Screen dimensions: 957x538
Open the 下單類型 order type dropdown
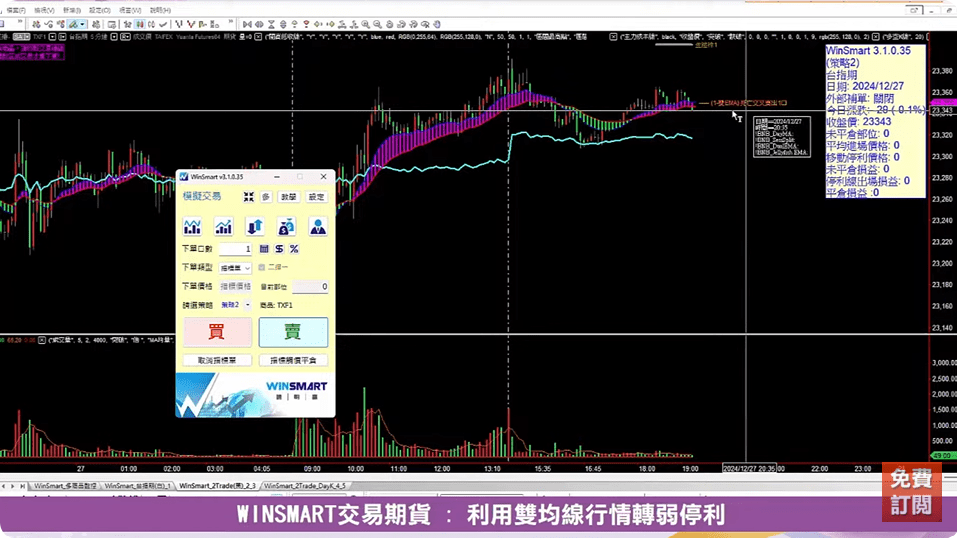tap(236, 268)
